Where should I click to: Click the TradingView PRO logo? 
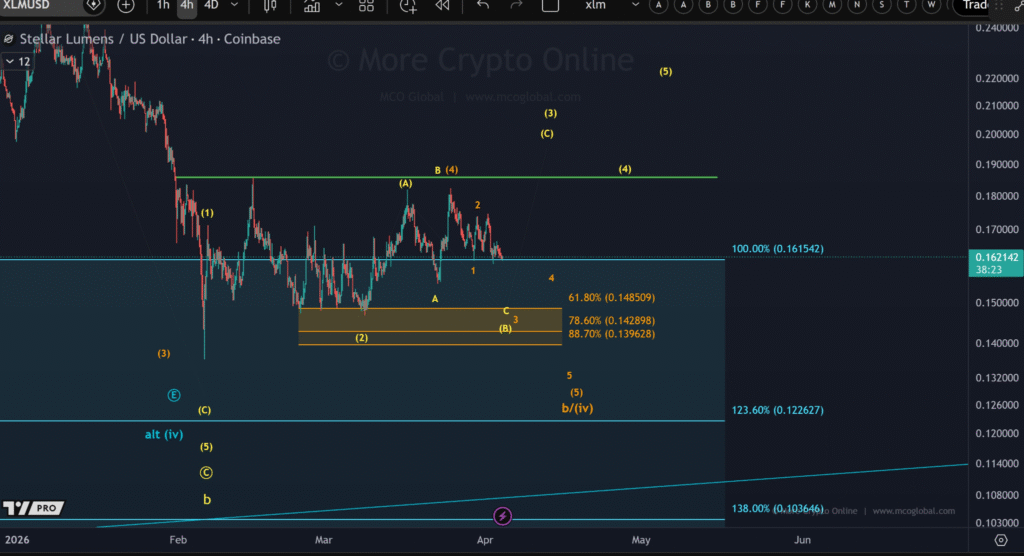tap(31, 508)
